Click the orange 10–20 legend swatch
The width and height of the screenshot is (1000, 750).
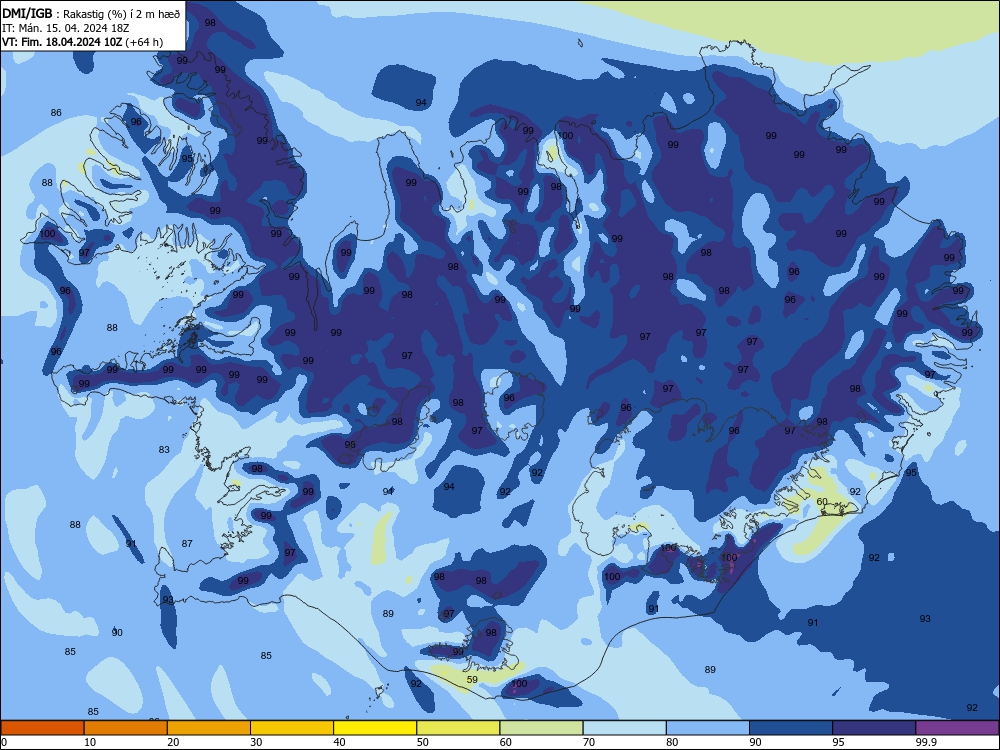click(126, 728)
